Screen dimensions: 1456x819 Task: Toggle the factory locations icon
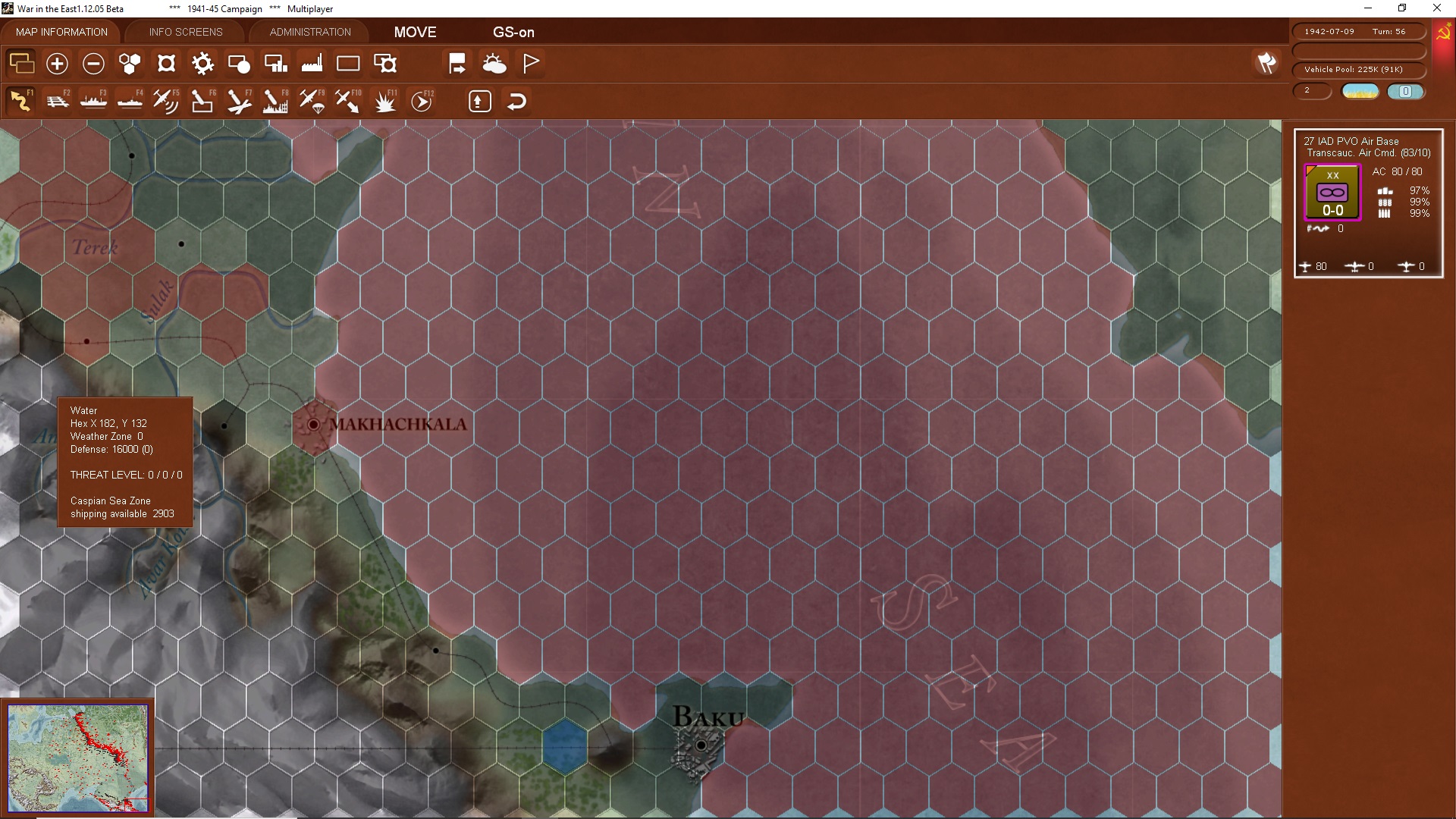(x=312, y=64)
